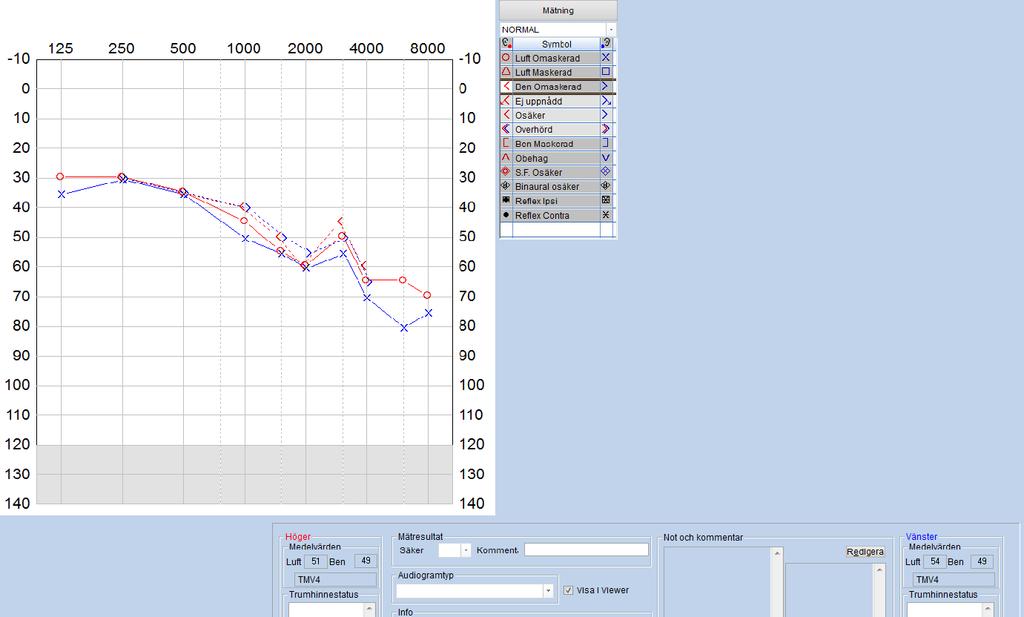Select the red S.F. Osäker symbol

pos(505,172)
